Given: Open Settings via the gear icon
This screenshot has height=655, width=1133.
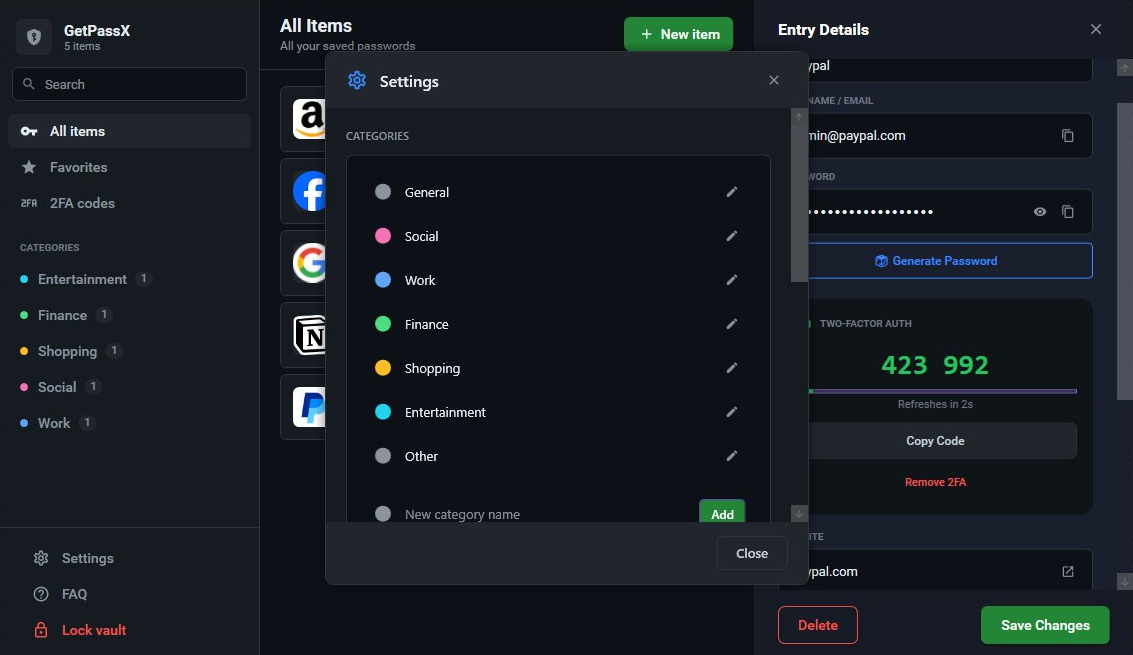Looking at the screenshot, I should [40, 558].
